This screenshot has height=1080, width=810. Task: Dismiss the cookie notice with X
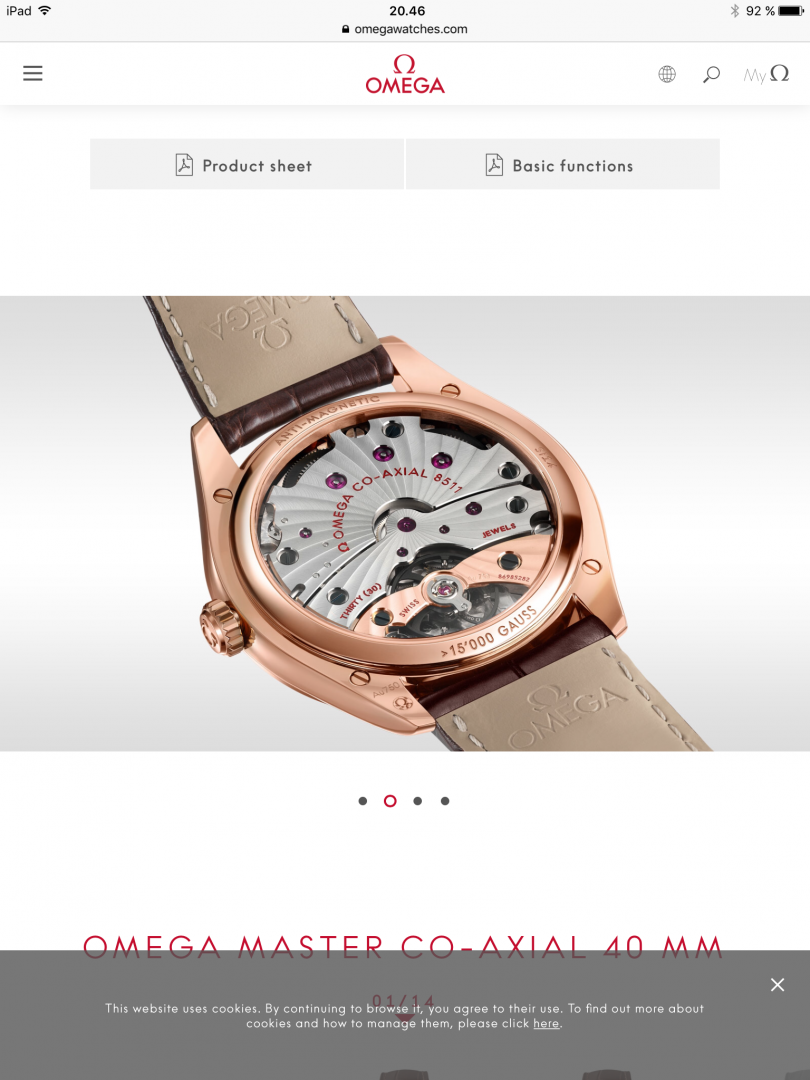pos(778,984)
